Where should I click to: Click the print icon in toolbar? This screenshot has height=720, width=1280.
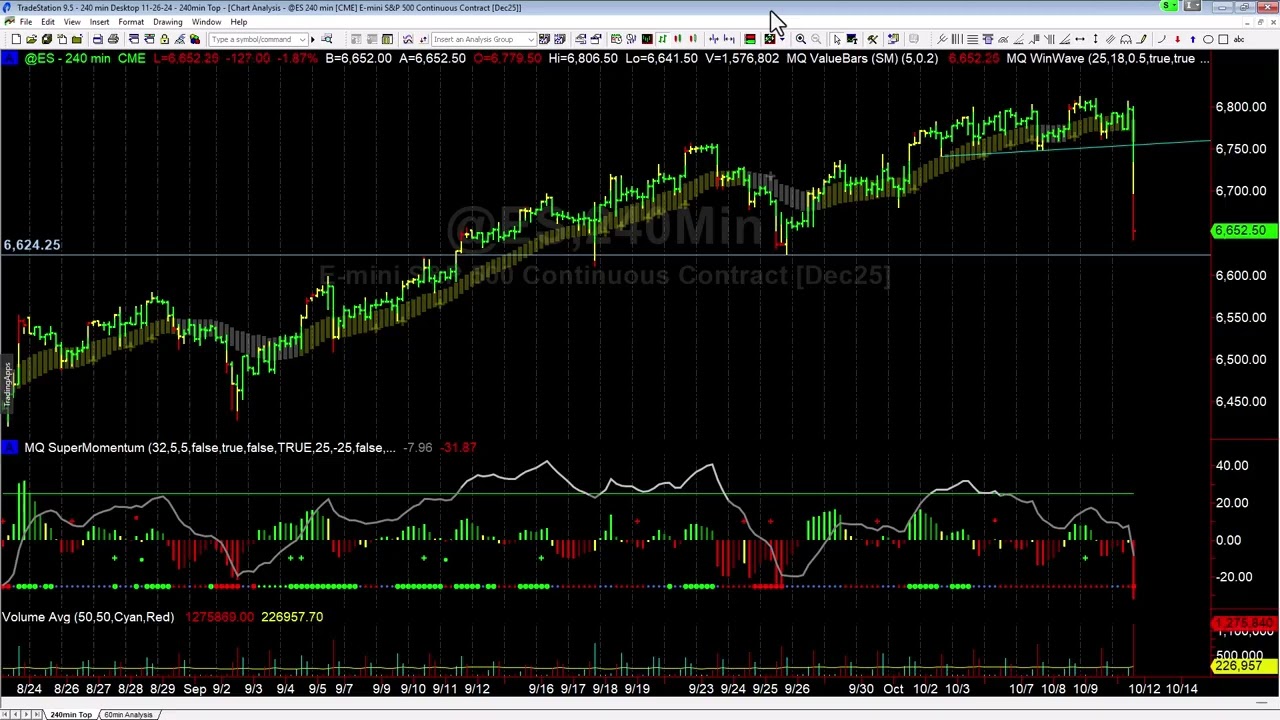point(113,39)
